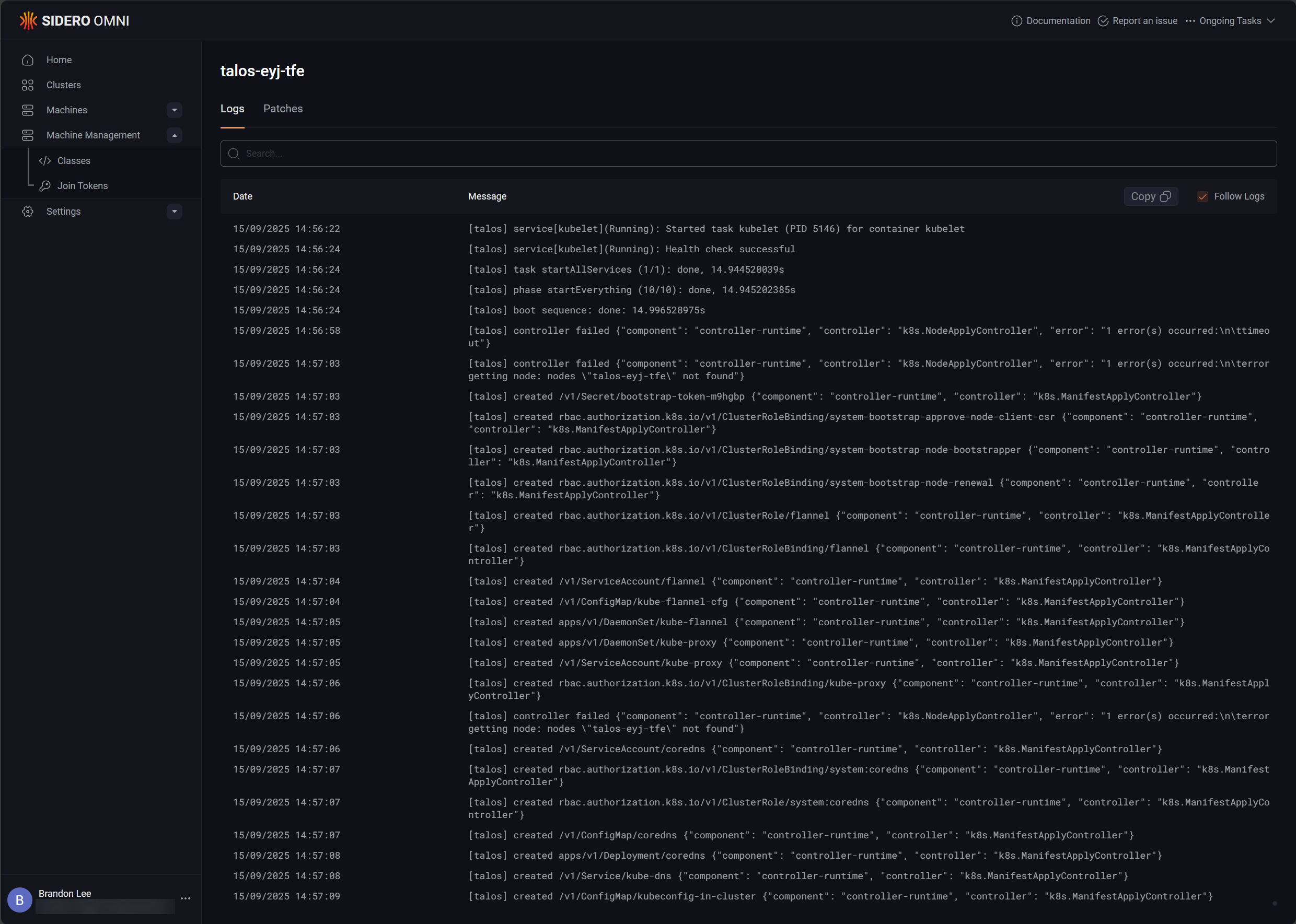
Task: Open the Ongoing Tasks dropdown
Action: (1230, 20)
